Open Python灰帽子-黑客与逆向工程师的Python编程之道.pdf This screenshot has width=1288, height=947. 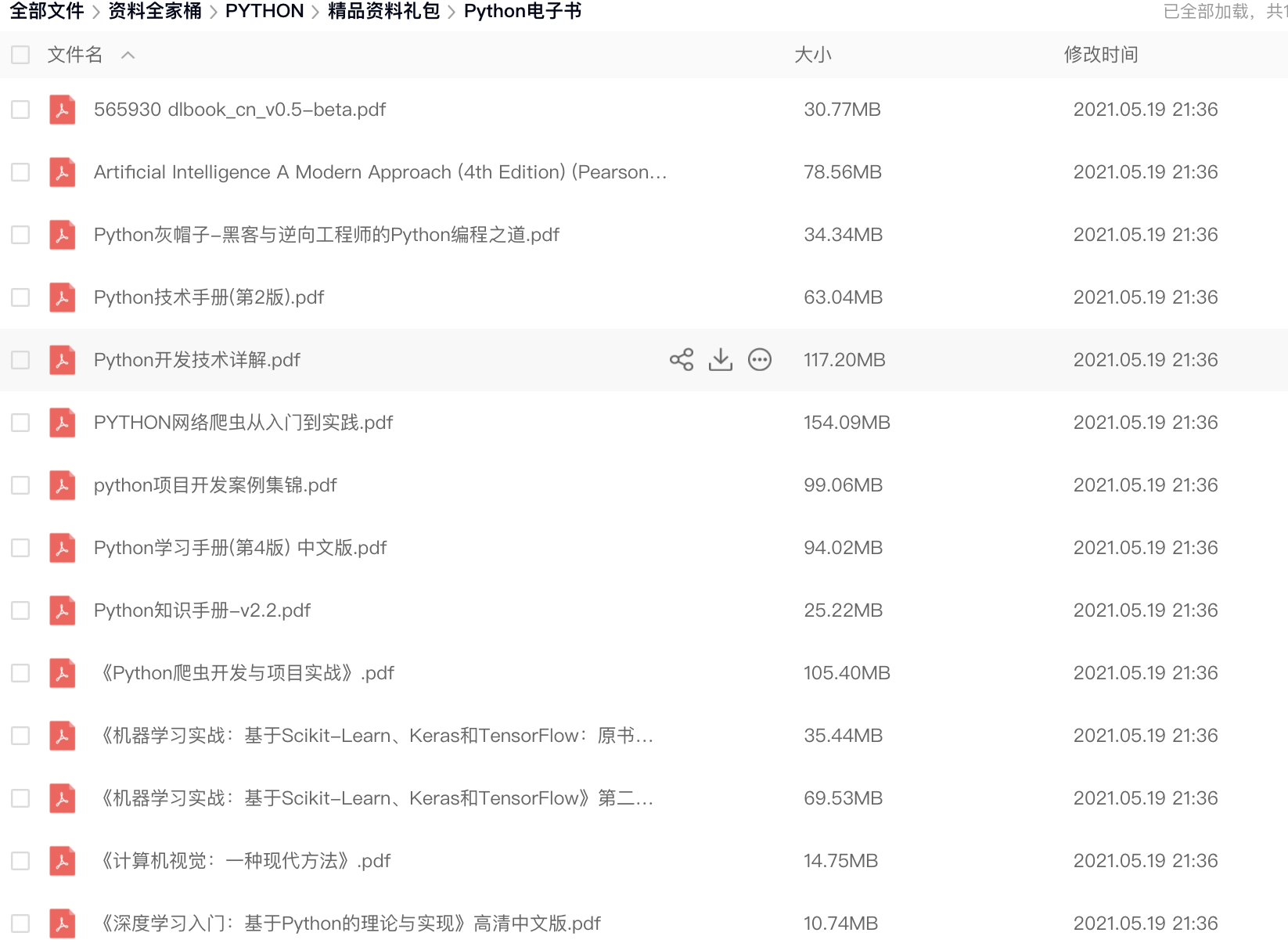pos(326,235)
